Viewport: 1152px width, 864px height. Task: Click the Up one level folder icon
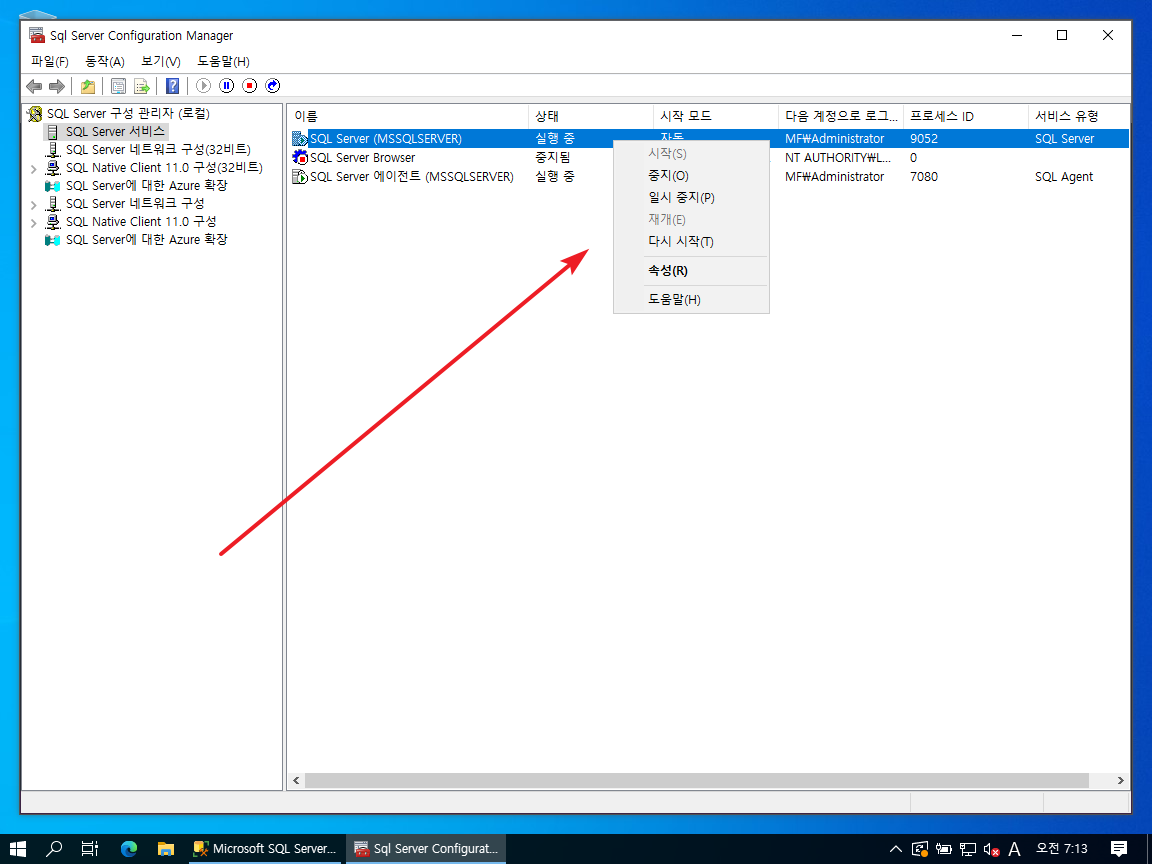point(87,86)
